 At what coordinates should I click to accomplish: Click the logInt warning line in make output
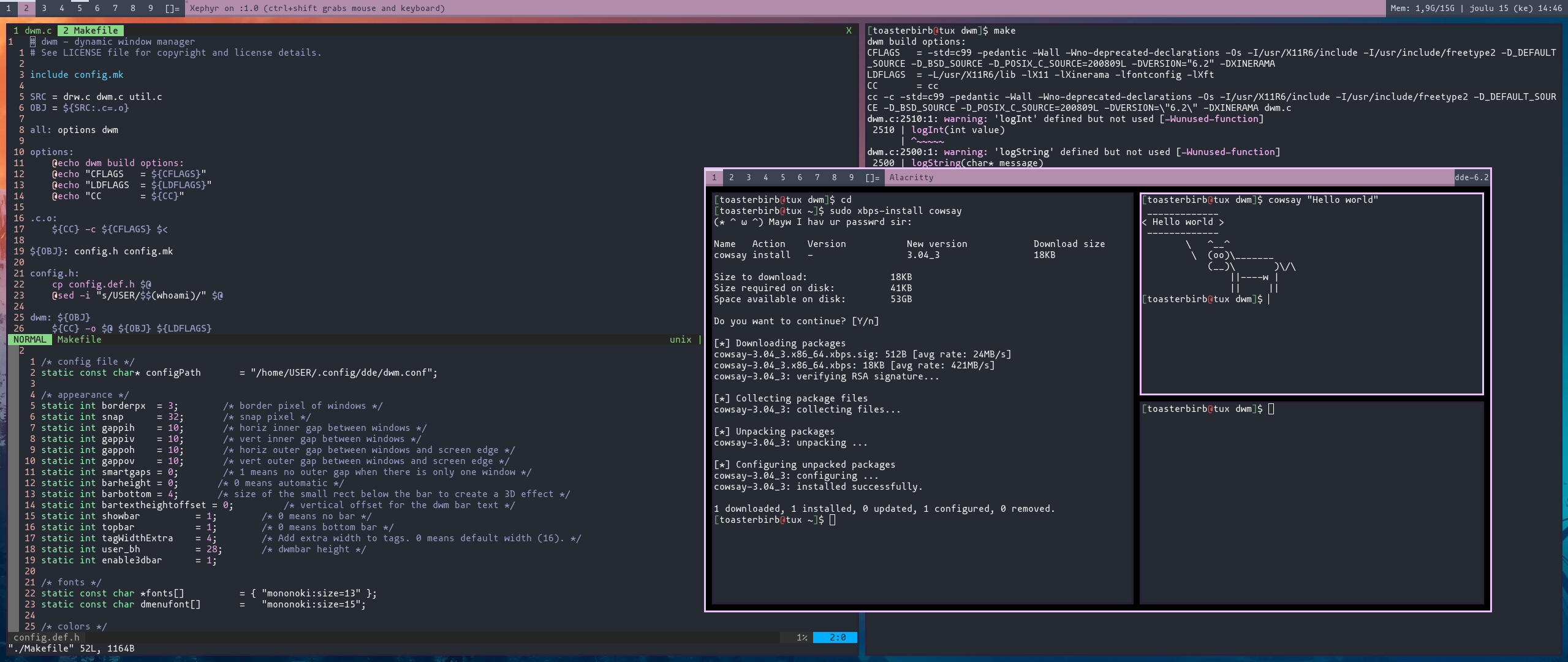pyautogui.click(x=1065, y=119)
